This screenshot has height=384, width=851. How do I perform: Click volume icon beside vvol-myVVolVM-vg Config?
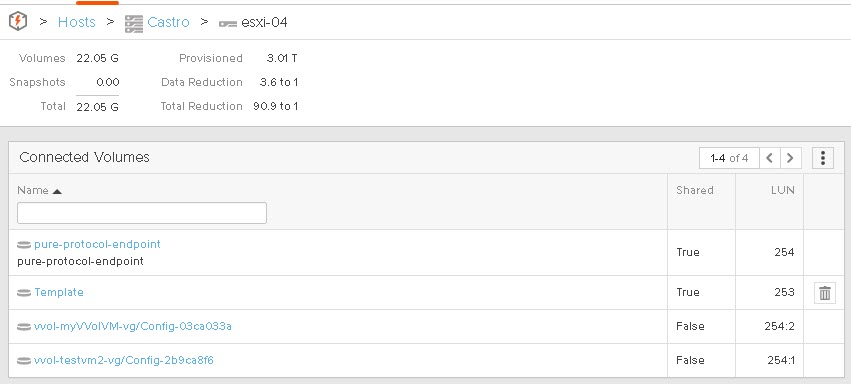click(24, 327)
